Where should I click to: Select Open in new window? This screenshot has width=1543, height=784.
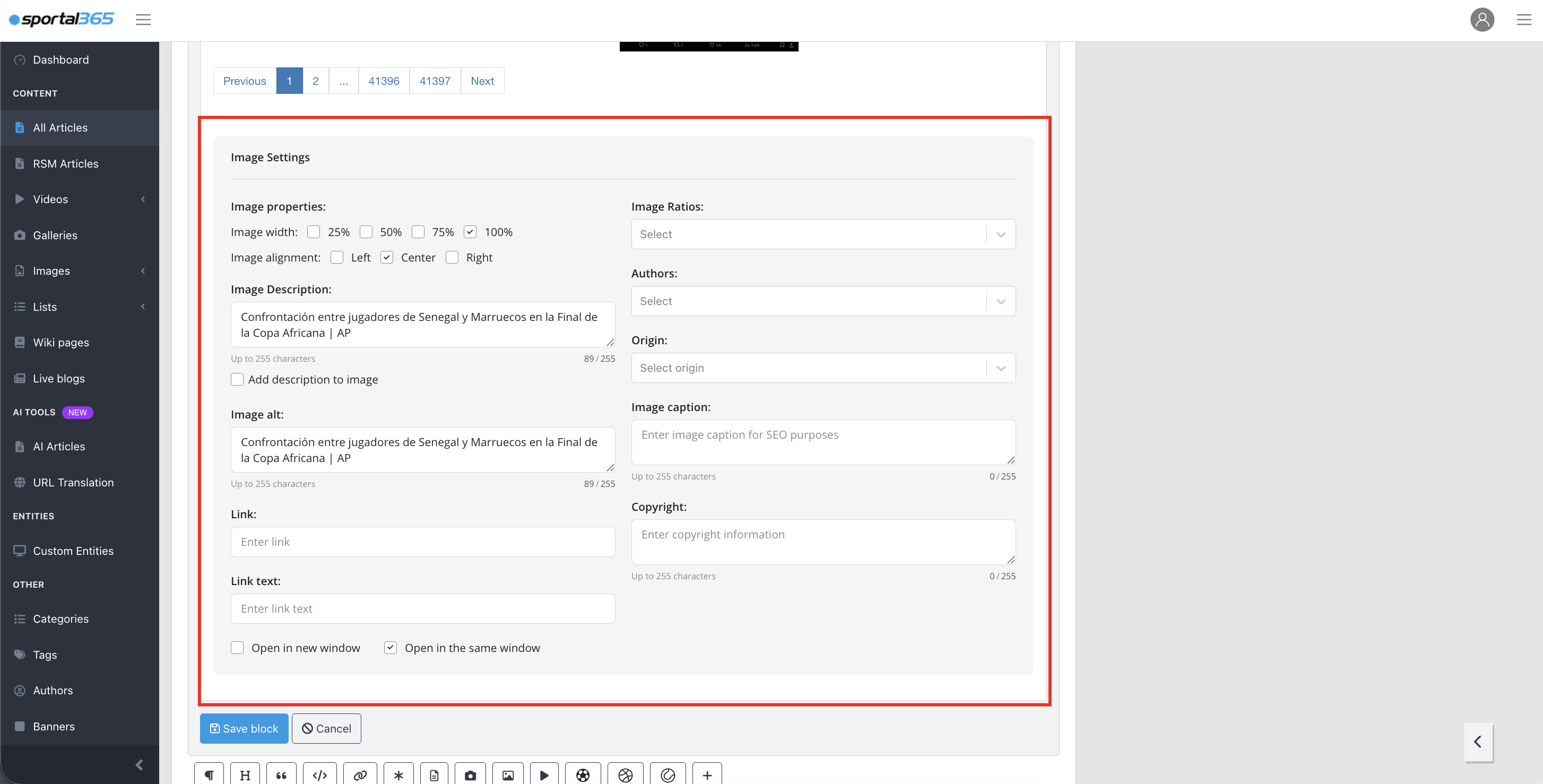pos(237,648)
